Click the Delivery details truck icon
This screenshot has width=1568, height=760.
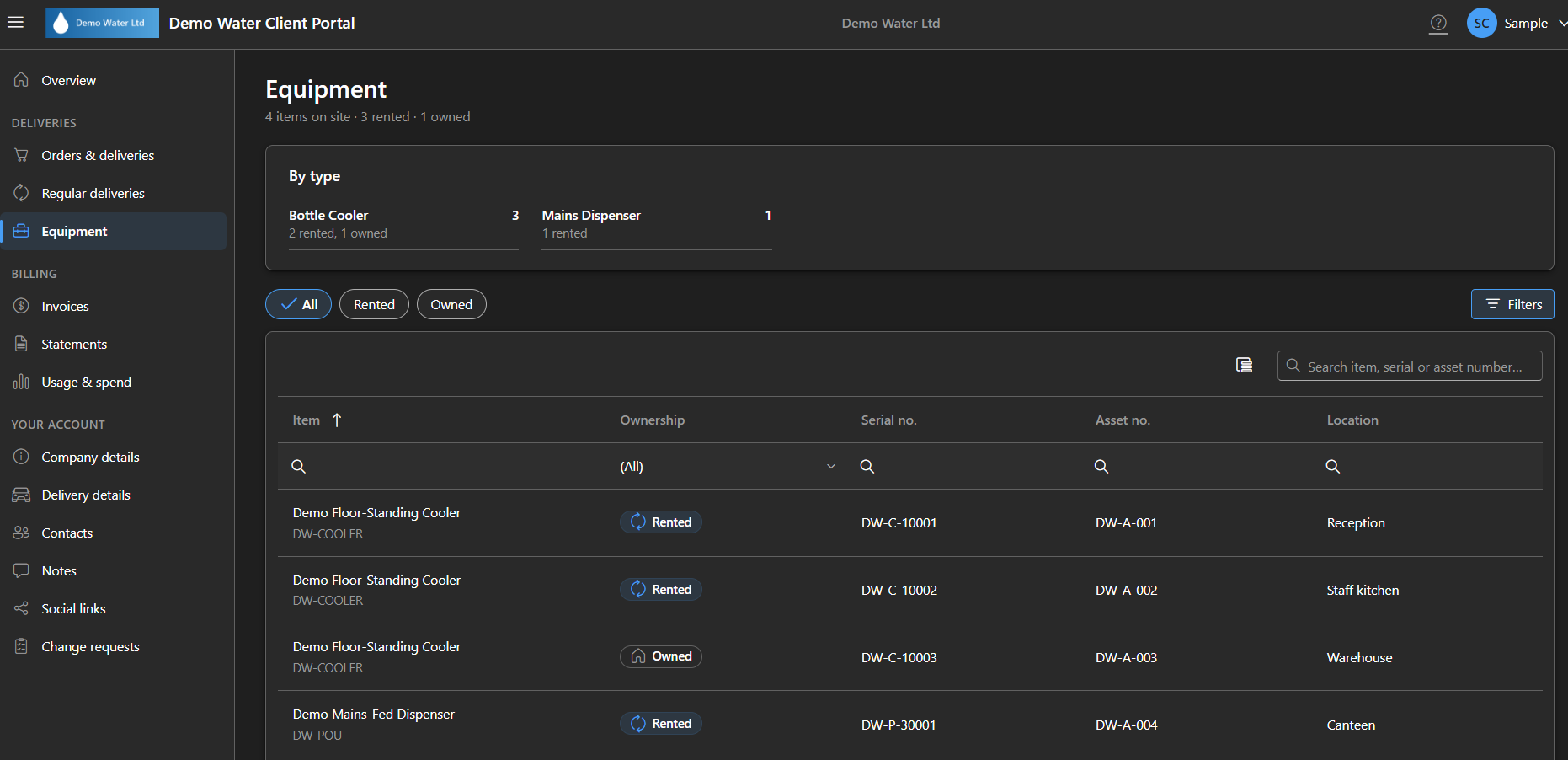click(21, 495)
